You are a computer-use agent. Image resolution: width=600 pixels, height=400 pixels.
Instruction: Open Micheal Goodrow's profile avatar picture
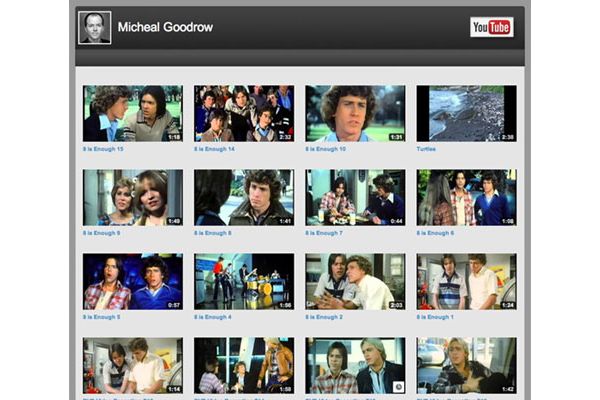click(95, 28)
